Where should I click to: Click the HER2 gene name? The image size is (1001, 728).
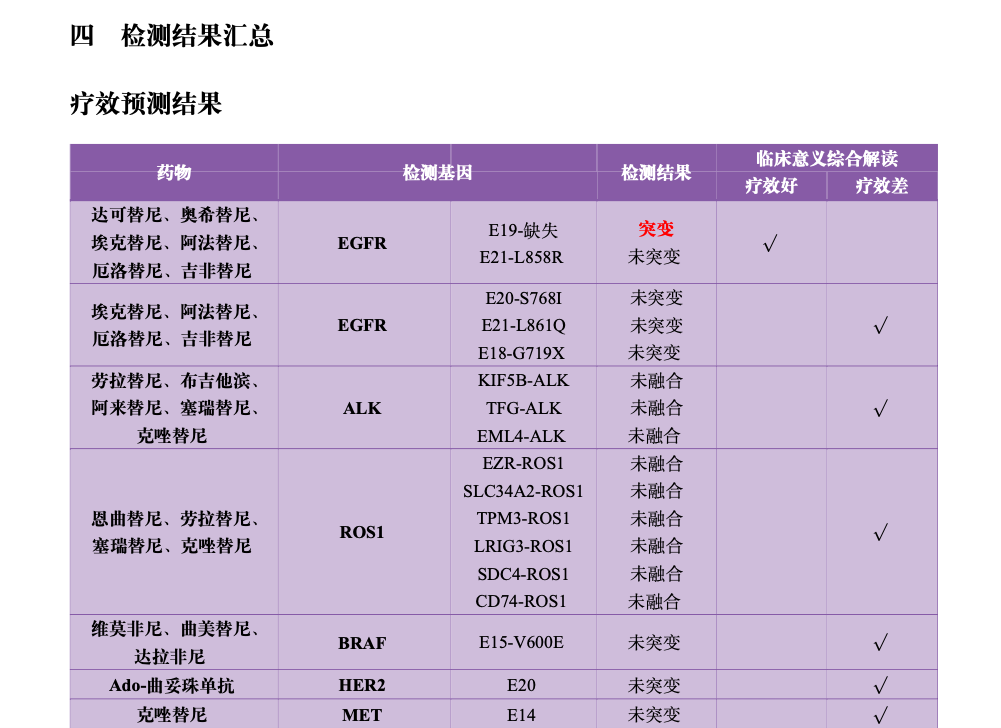362,686
